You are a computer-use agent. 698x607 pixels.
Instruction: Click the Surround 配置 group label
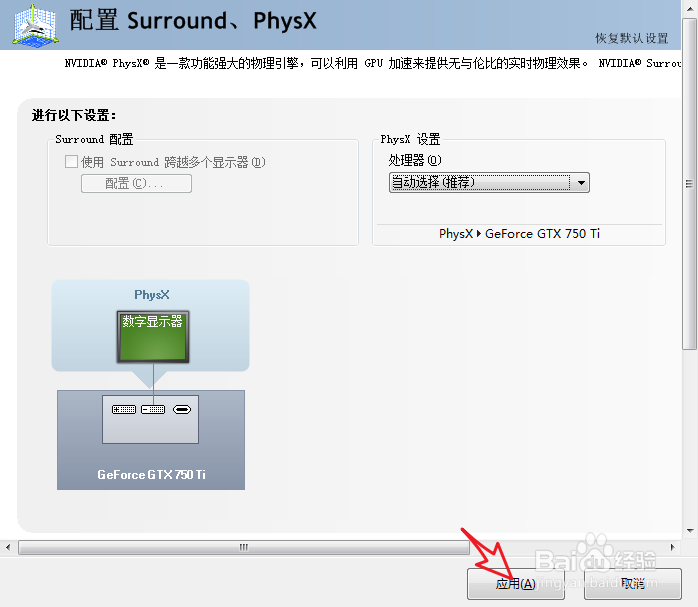point(94,139)
